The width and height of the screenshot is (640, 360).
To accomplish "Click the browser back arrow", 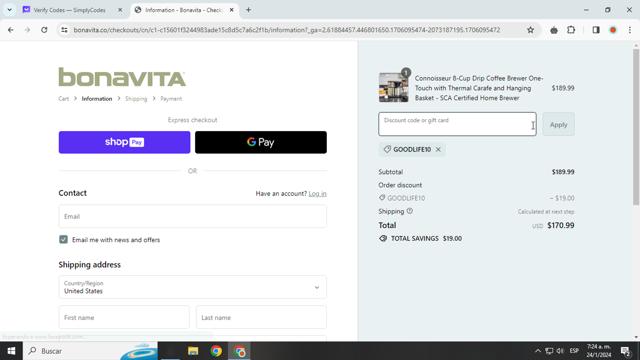I will pyautogui.click(x=11, y=30).
